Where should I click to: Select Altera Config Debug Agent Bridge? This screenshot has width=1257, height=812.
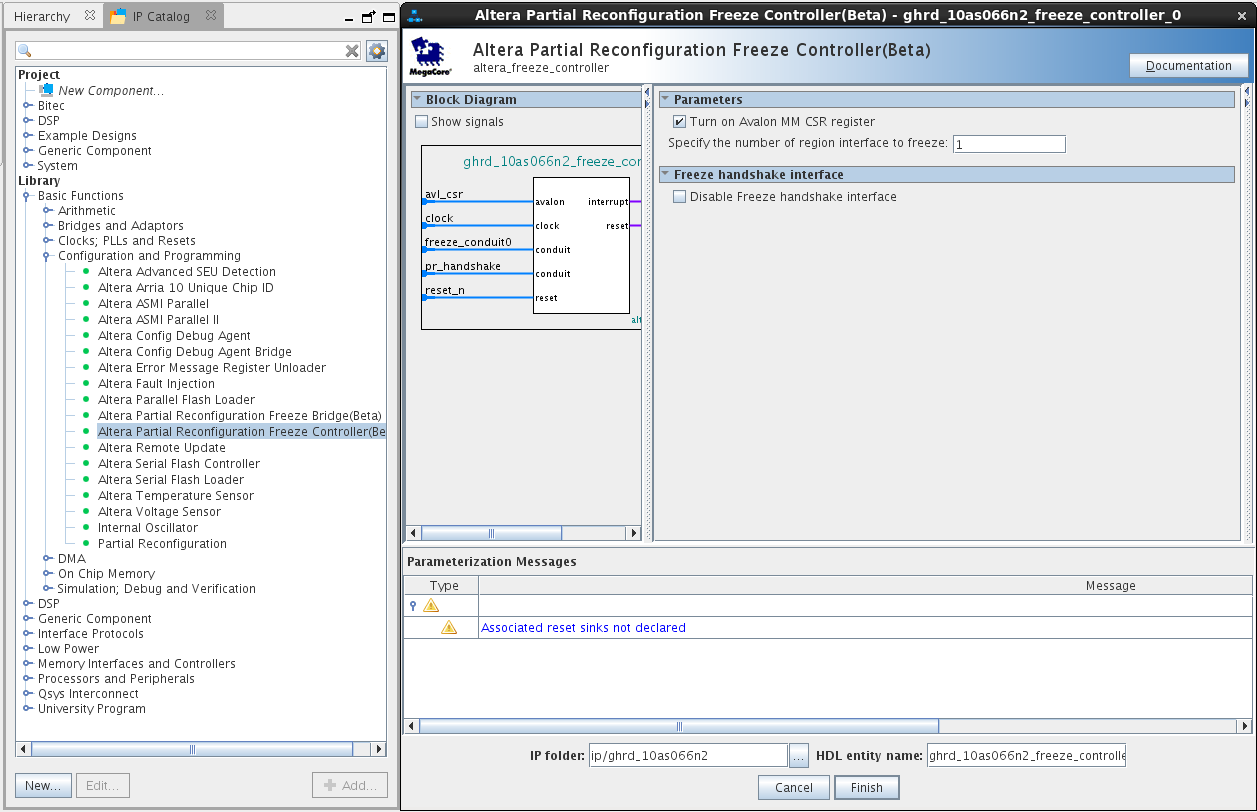[195, 352]
